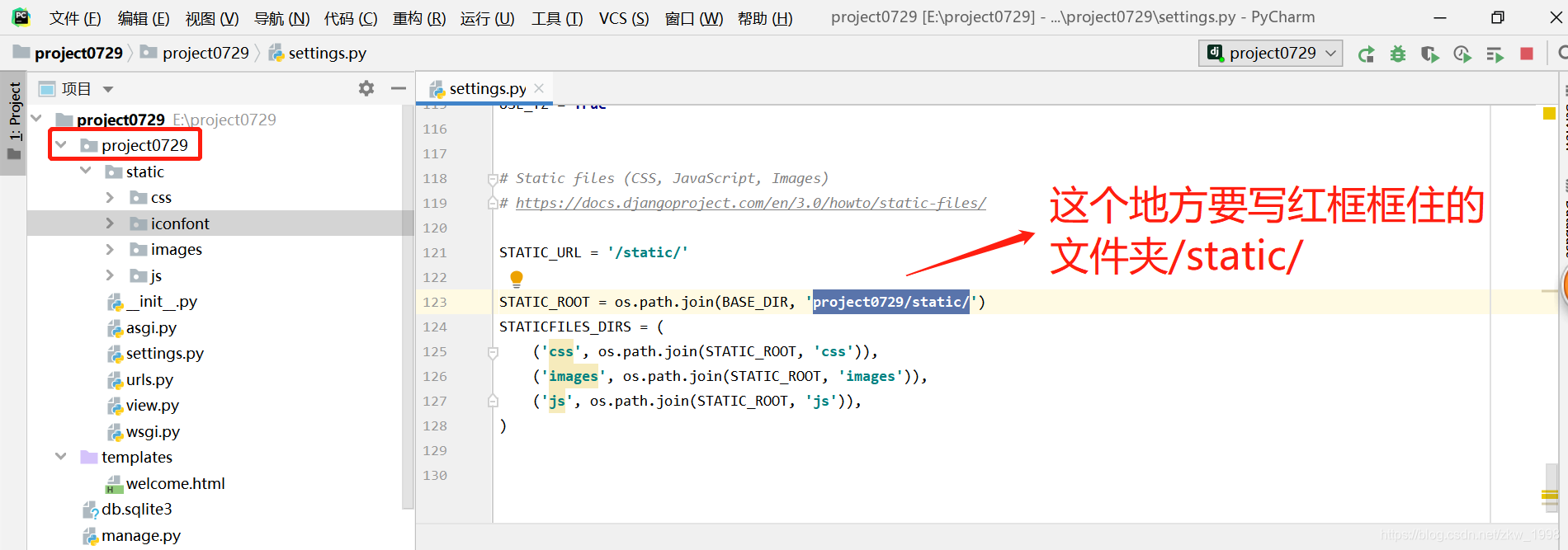Close the settings.py editor tab
The width and height of the screenshot is (1568, 550).
[x=539, y=88]
